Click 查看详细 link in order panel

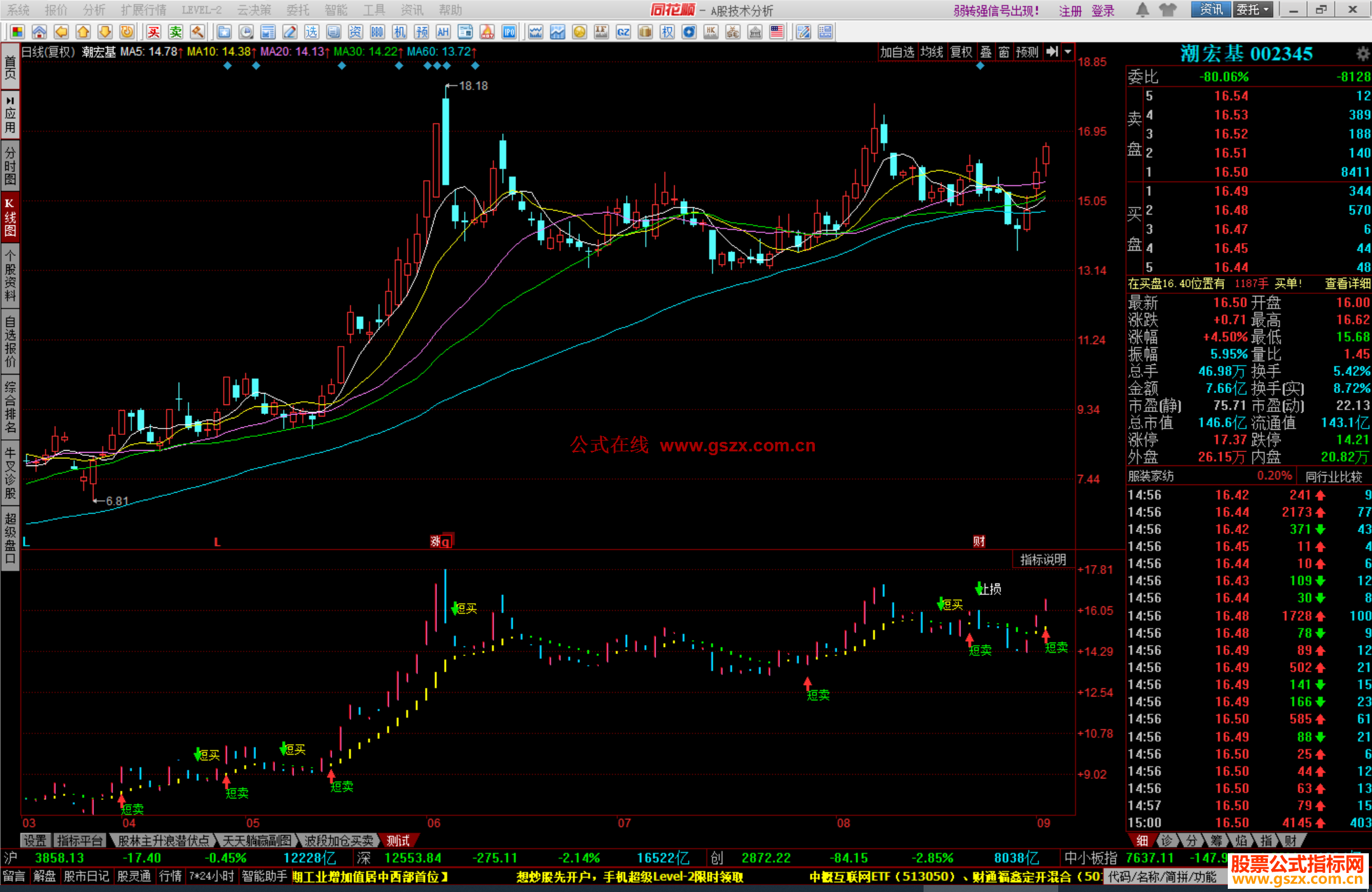pyautogui.click(x=1347, y=284)
